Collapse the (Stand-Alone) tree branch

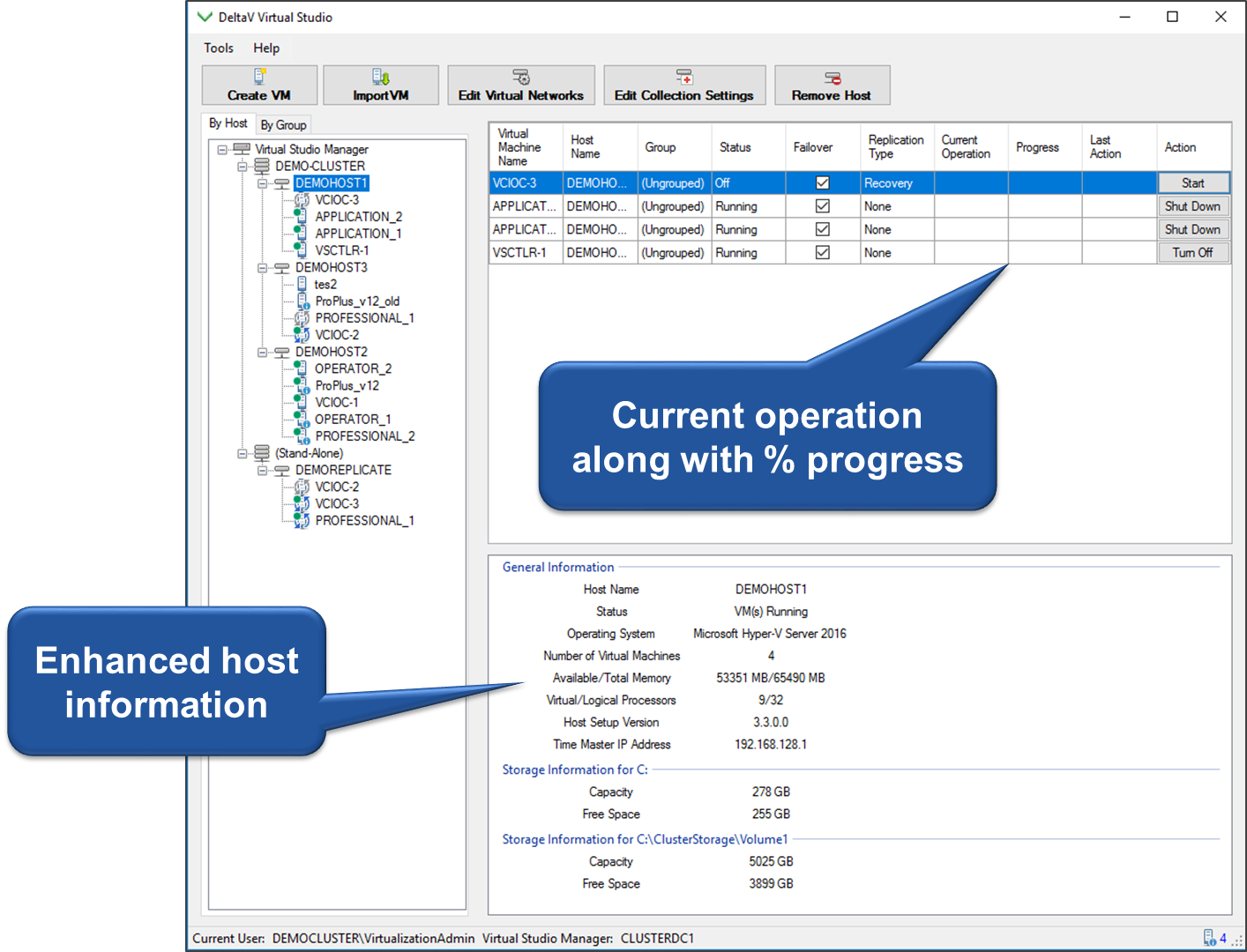[x=244, y=452]
